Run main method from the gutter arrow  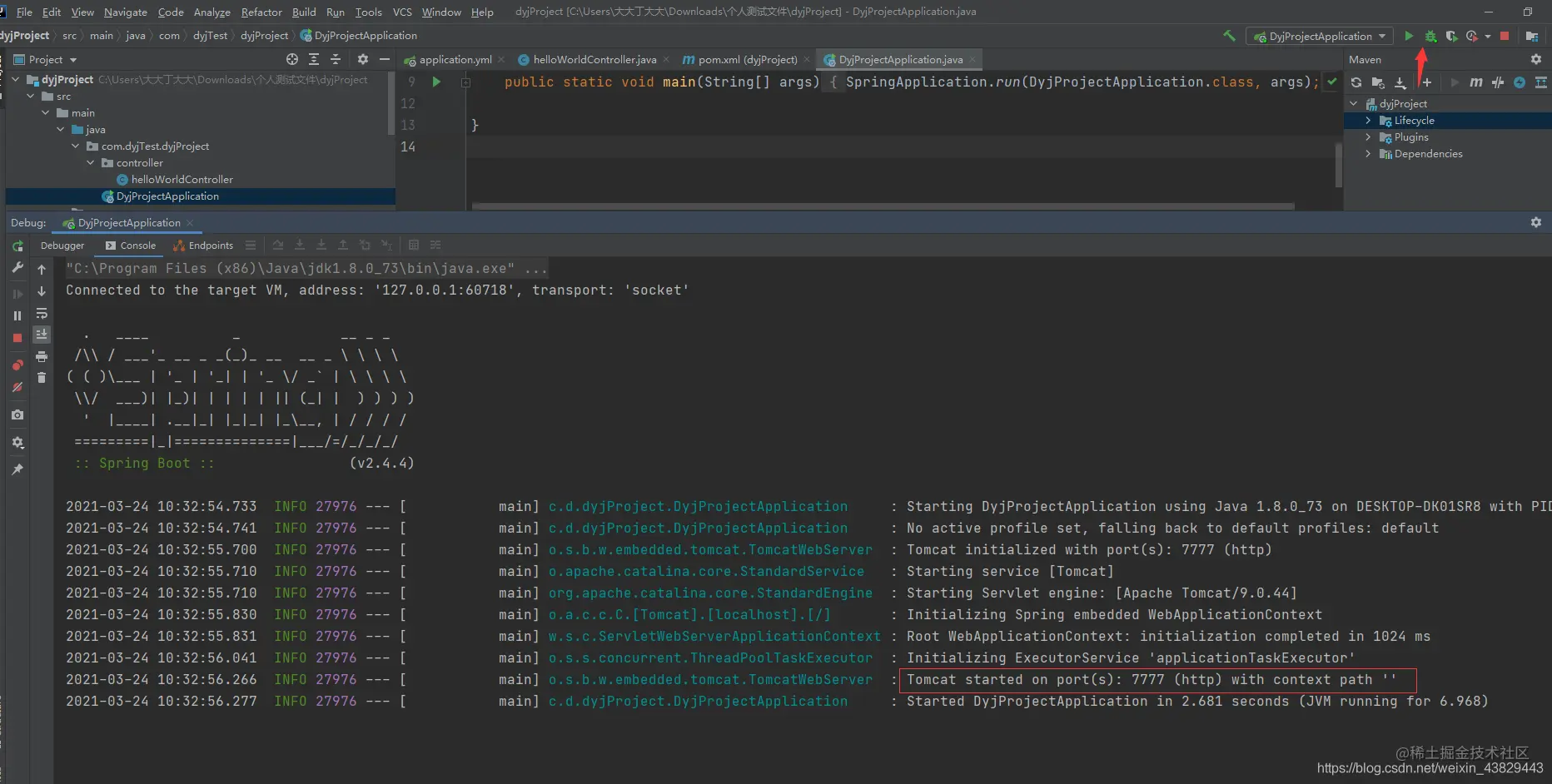[436, 82]
